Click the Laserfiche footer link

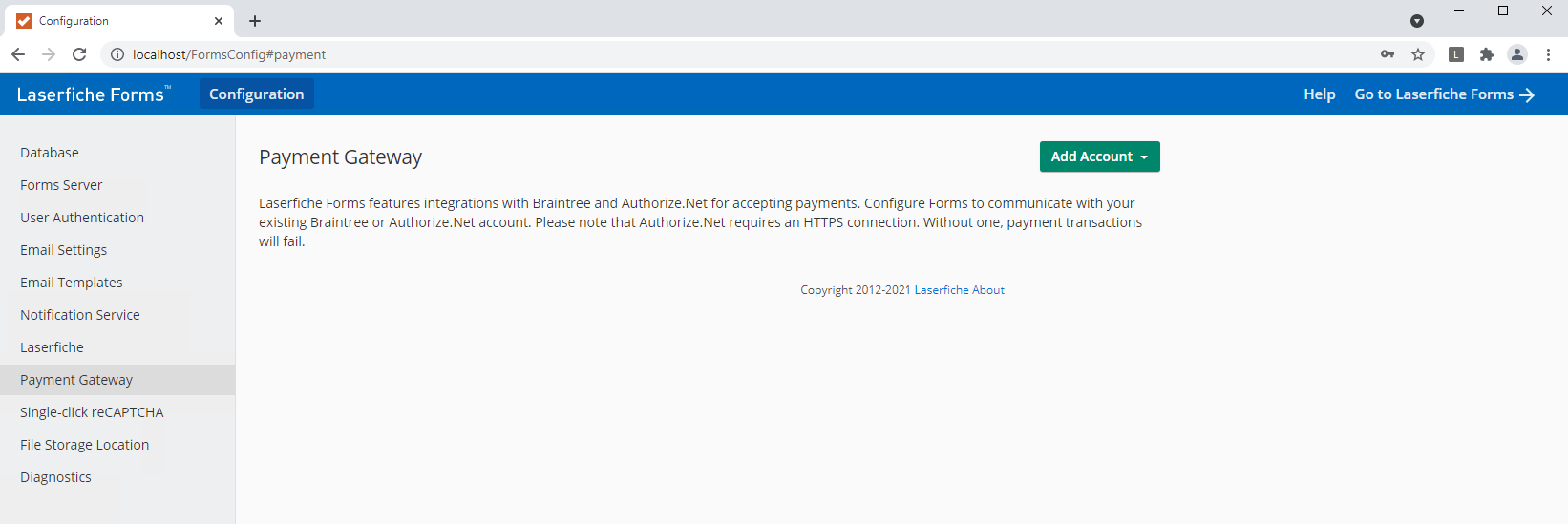click(942, 290)
